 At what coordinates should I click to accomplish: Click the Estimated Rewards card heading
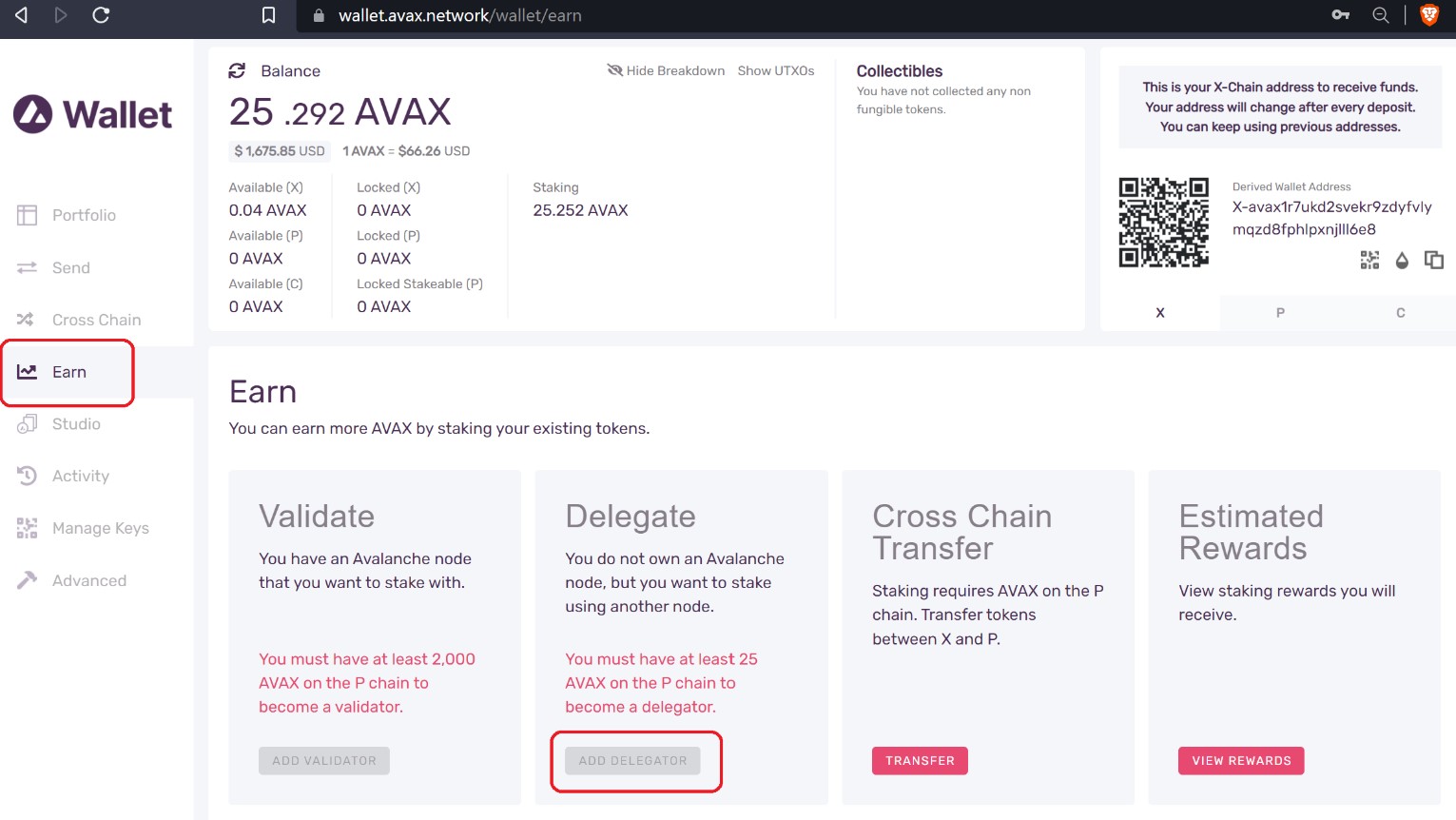[1251, 532]
